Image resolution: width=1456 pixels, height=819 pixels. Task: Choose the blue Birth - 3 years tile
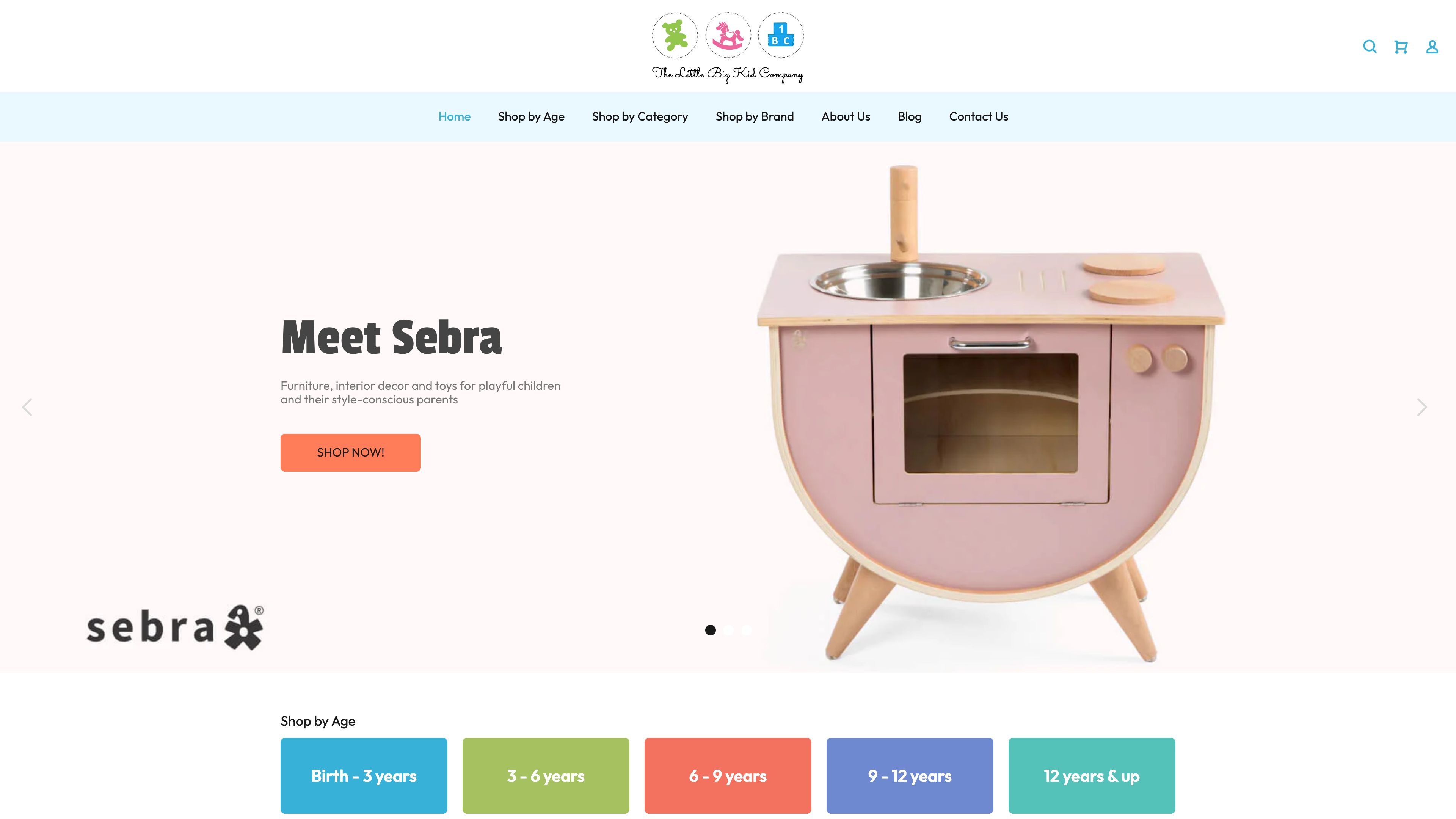pyautogui.click(x=364, y=775)
